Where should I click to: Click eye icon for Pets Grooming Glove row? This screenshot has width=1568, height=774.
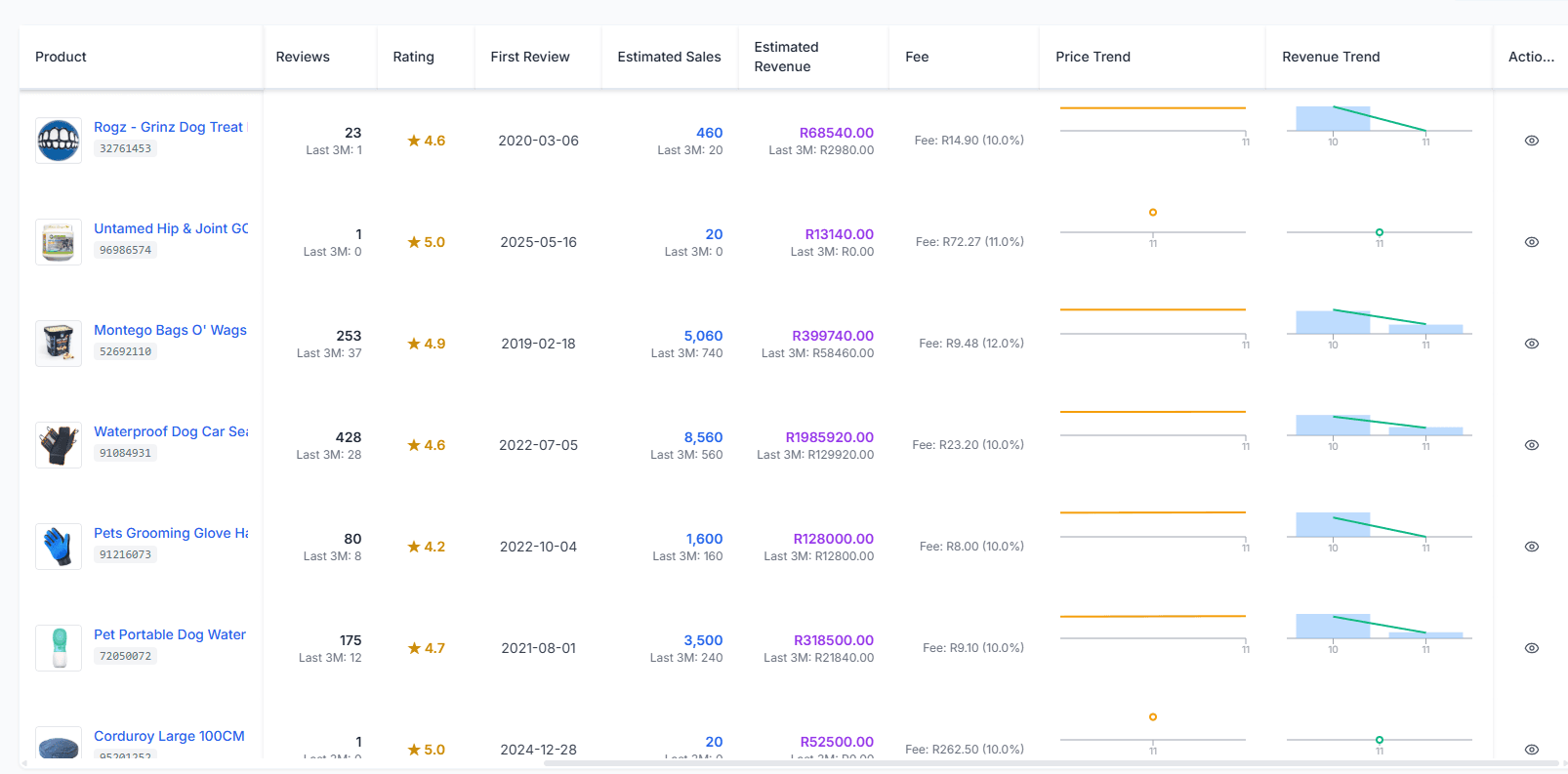(x=1531, y=547)
